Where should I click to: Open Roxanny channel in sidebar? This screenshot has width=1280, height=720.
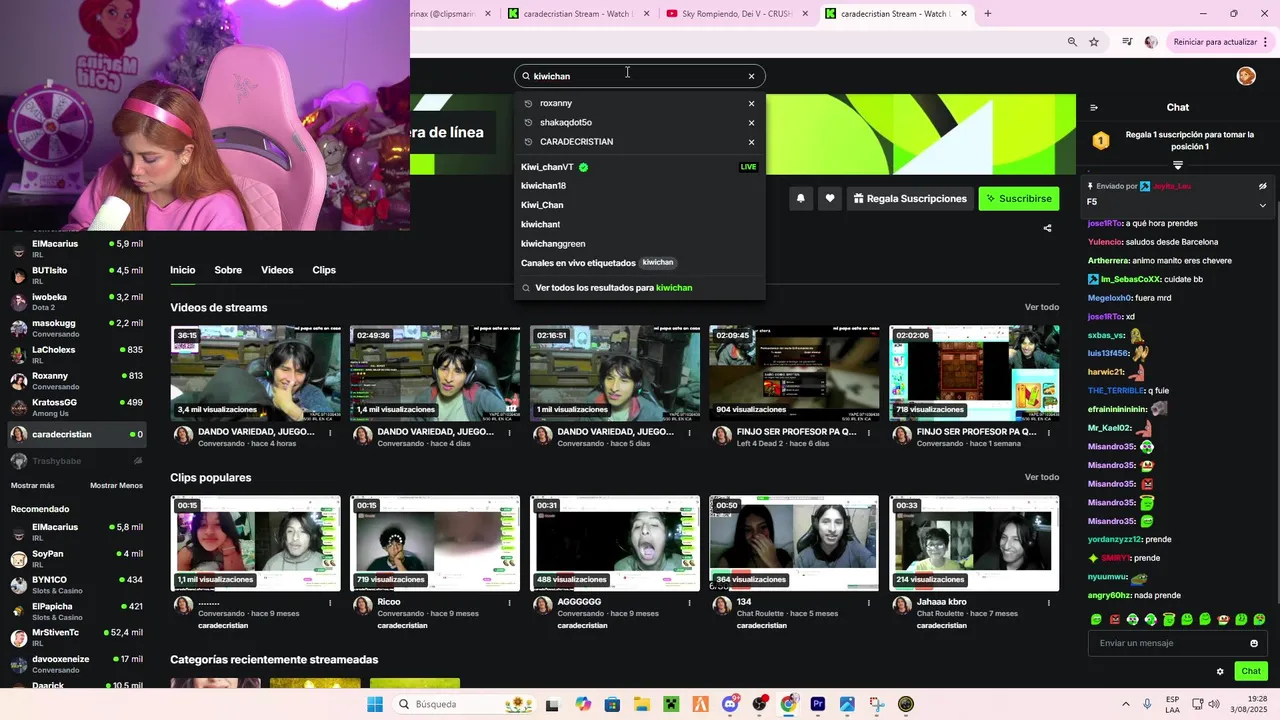[x=77, y=381]
